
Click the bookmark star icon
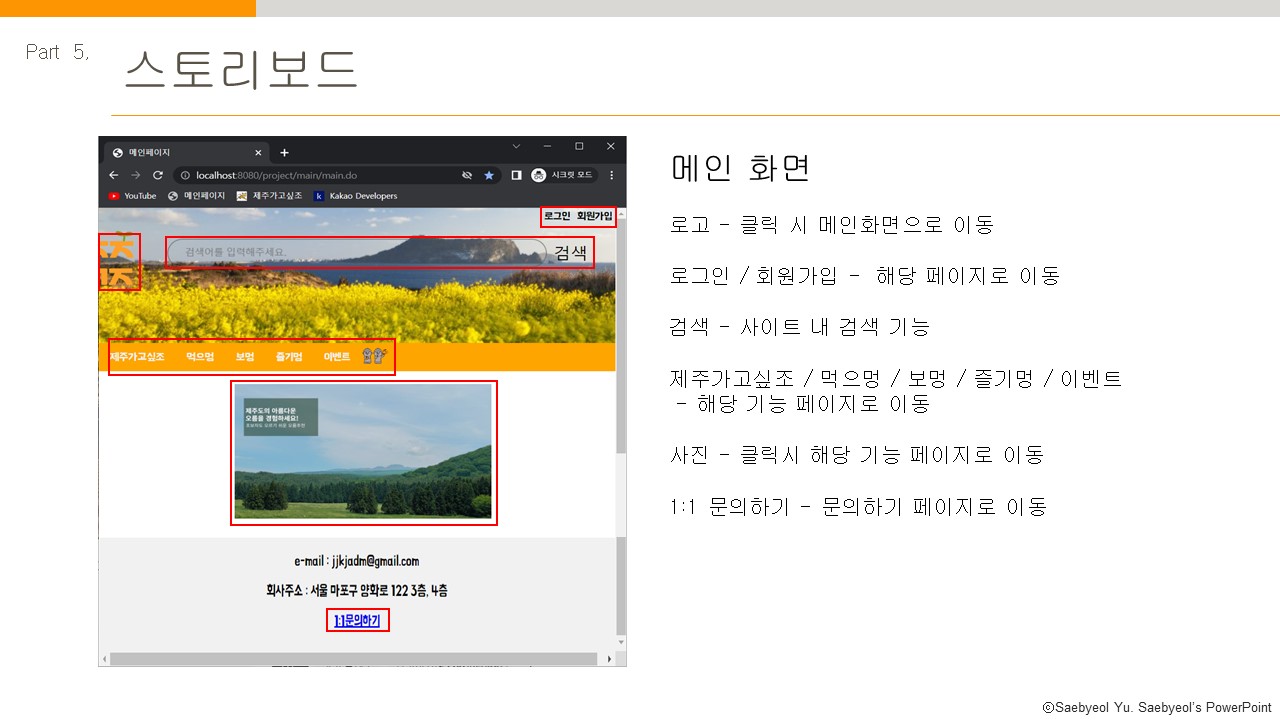pos(489,175)
